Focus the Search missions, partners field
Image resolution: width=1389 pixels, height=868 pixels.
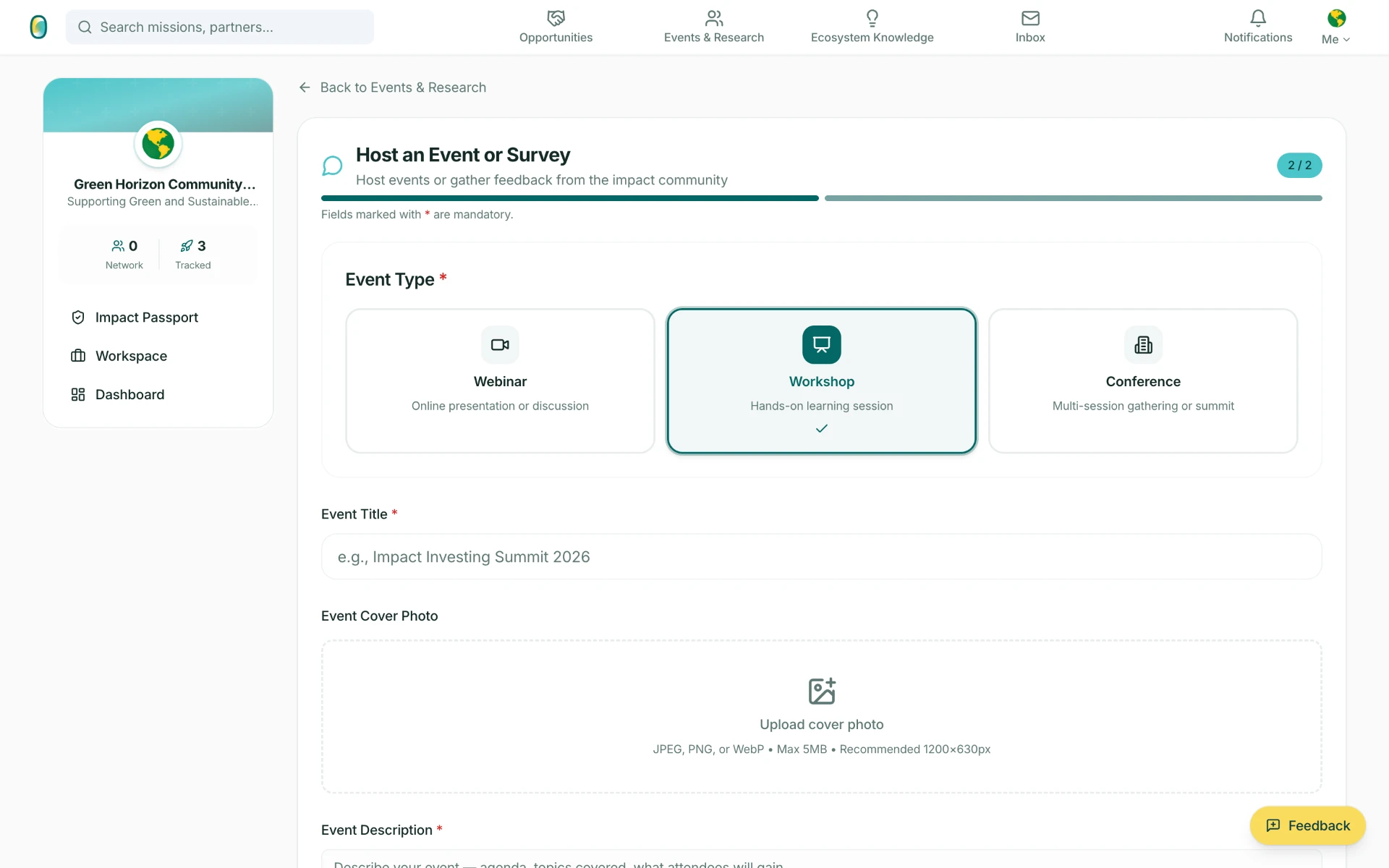(220, 27)
